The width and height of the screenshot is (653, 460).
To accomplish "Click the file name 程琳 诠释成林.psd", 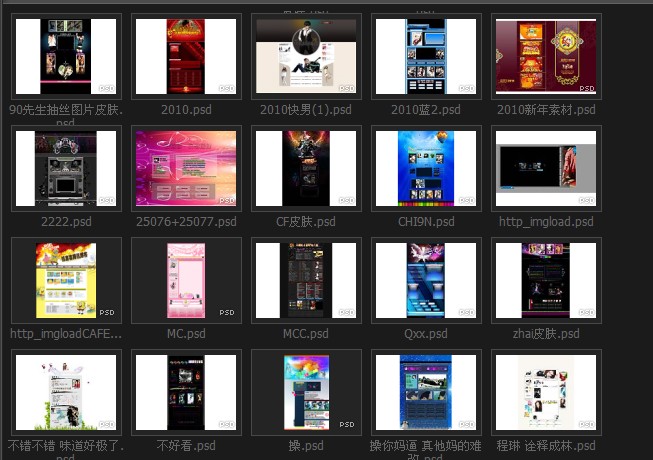I will tap(546, 446).
